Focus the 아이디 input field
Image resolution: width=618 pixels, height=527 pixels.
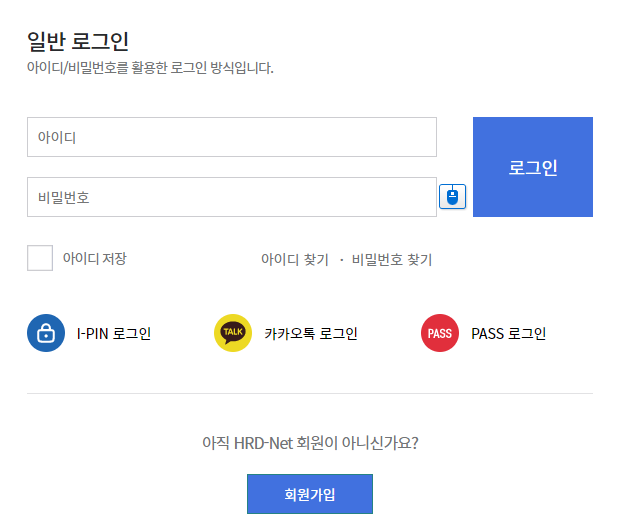pyautogui.click(x=232, y=137)
